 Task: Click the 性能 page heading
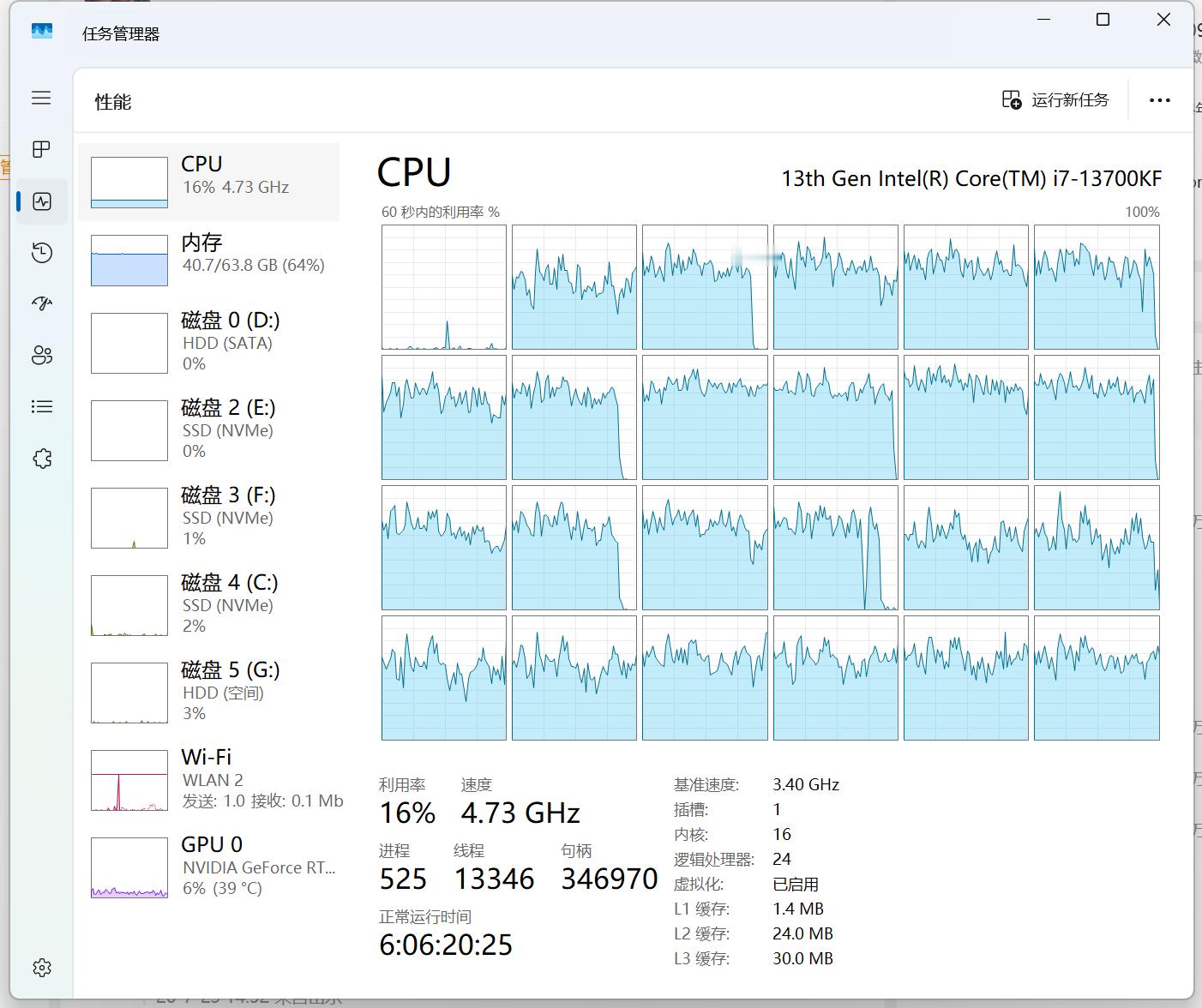(x=113, y=102)
